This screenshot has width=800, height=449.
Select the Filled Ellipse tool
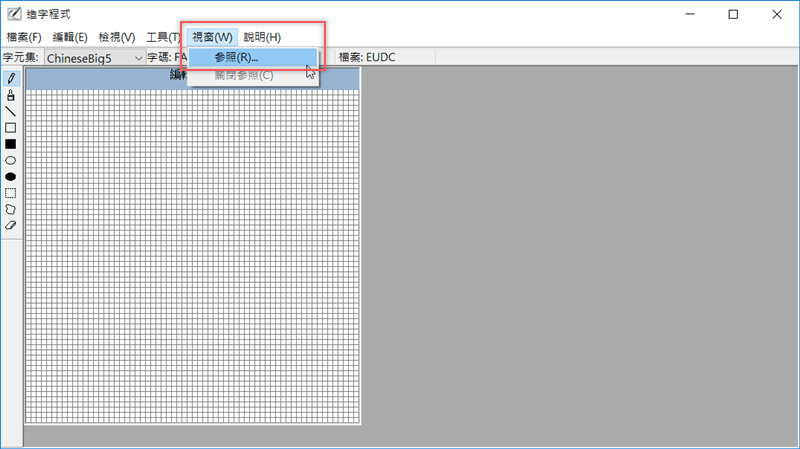click(11, 177)
